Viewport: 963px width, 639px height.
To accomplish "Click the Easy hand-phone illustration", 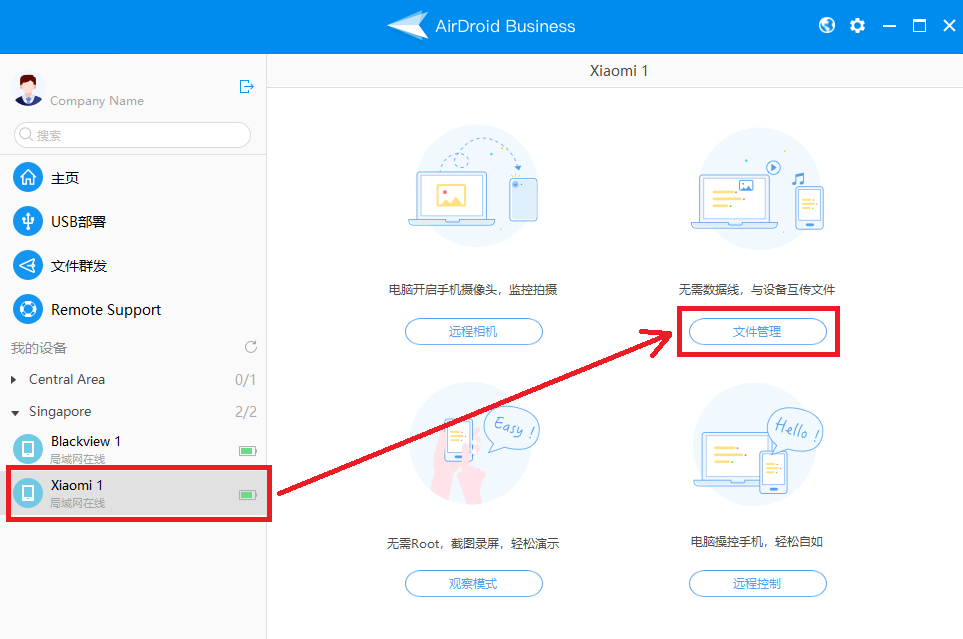I will [x=474, y=443].
